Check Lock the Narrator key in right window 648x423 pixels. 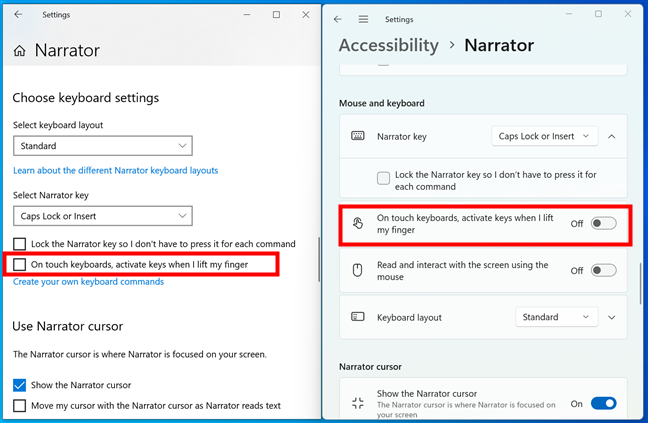coord(384,178)
